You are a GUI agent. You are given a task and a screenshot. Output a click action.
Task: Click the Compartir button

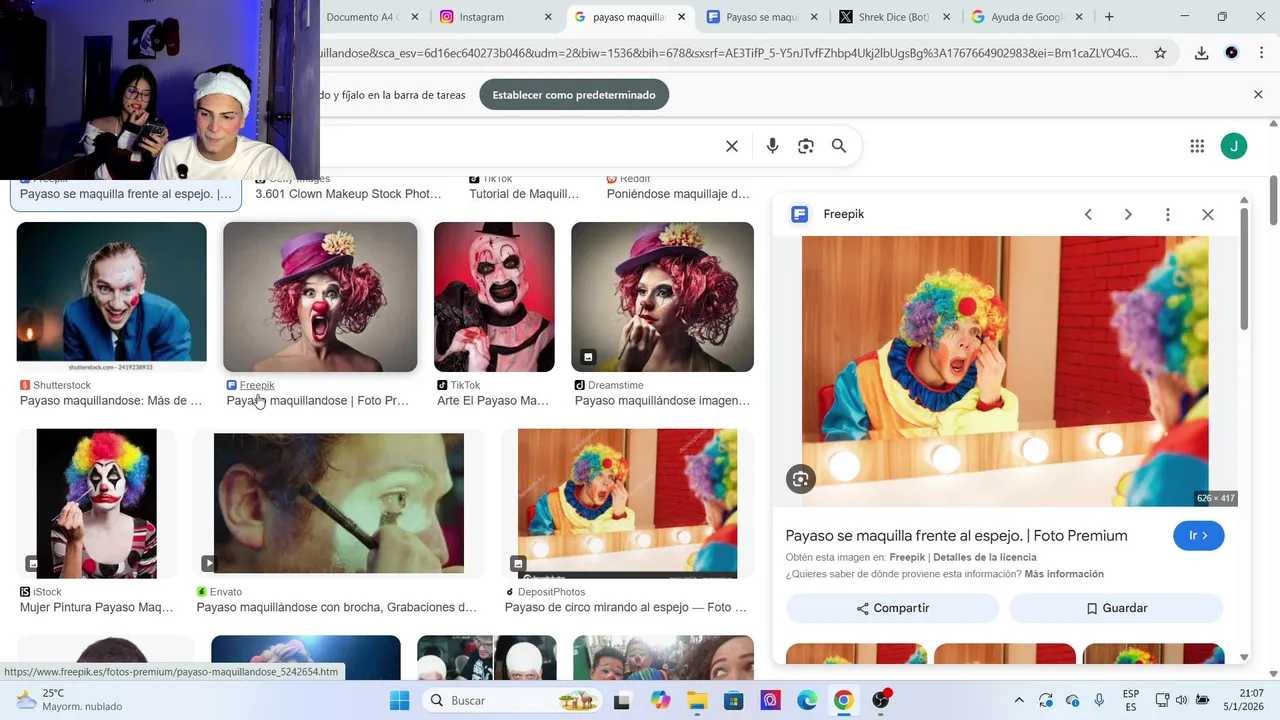(892, 608)
